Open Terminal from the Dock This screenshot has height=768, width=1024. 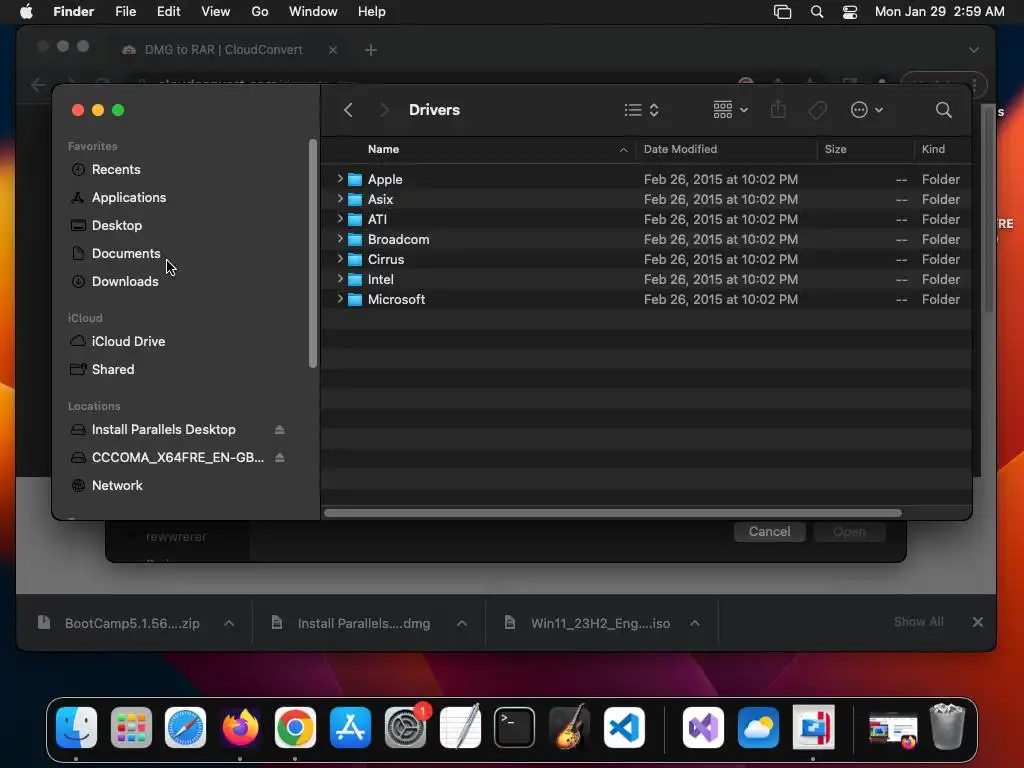(514, 727)
